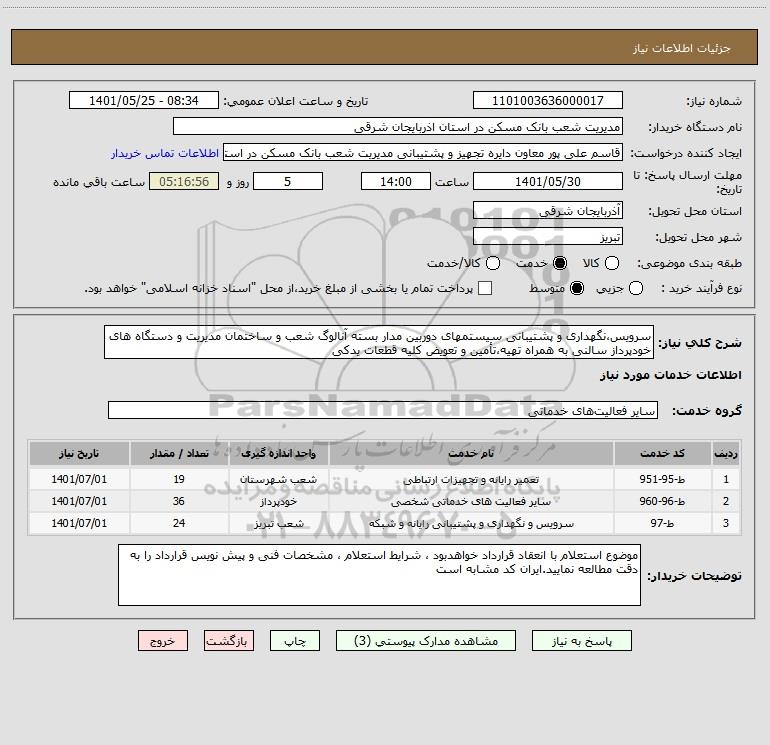
Task: Click the remaining time field 05:16:56
Action: pos(184,181)
